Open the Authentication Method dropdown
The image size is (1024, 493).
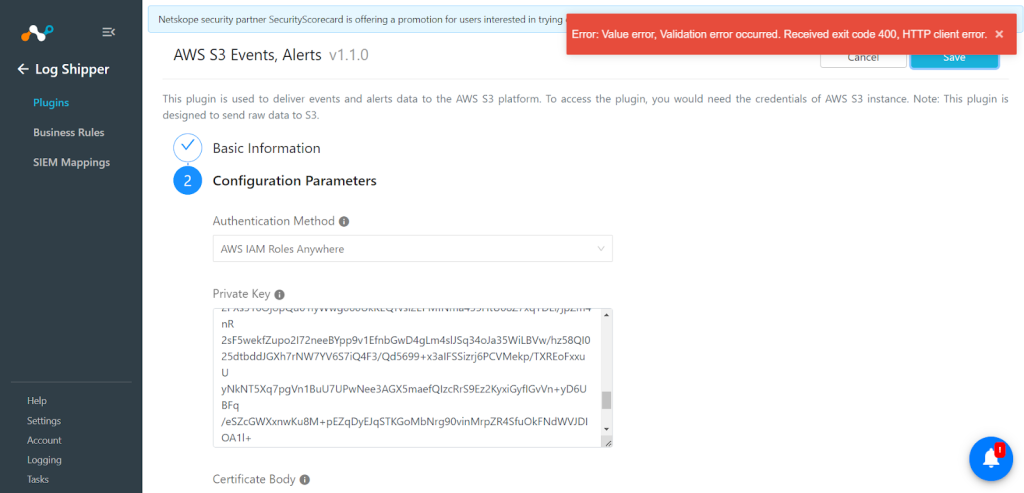413,249
